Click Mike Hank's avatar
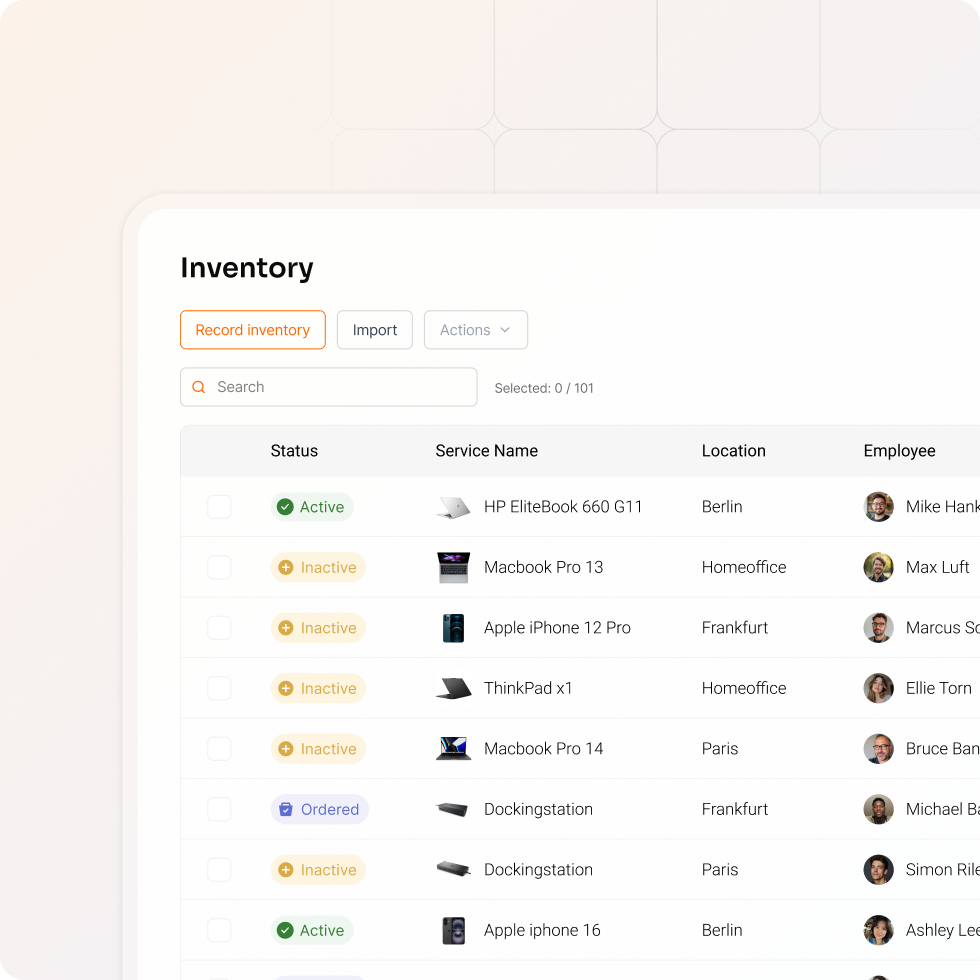Image resolution: width=980 pixels, height=980 pixels. 878,507
